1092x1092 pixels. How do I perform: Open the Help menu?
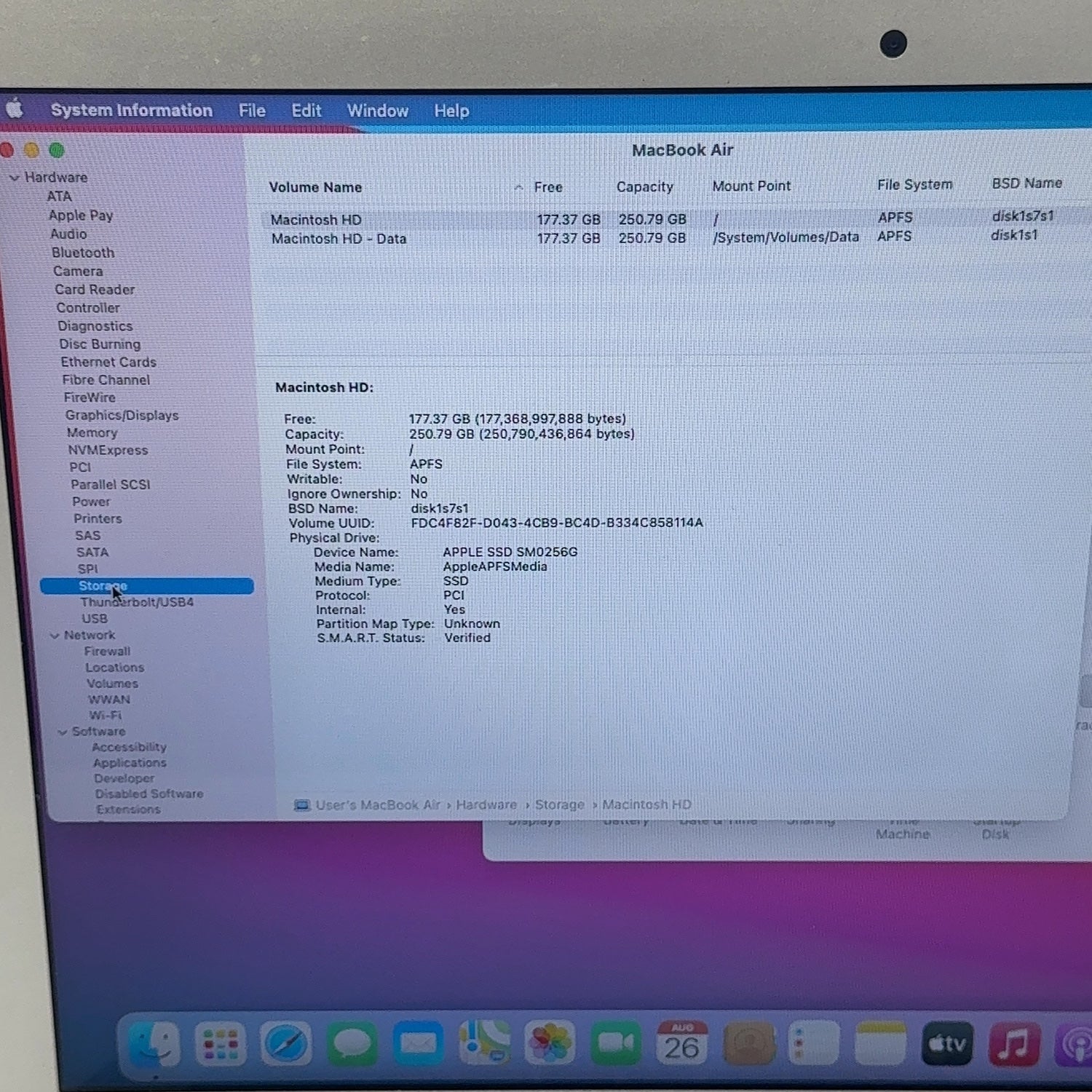(x=451, y=111)
